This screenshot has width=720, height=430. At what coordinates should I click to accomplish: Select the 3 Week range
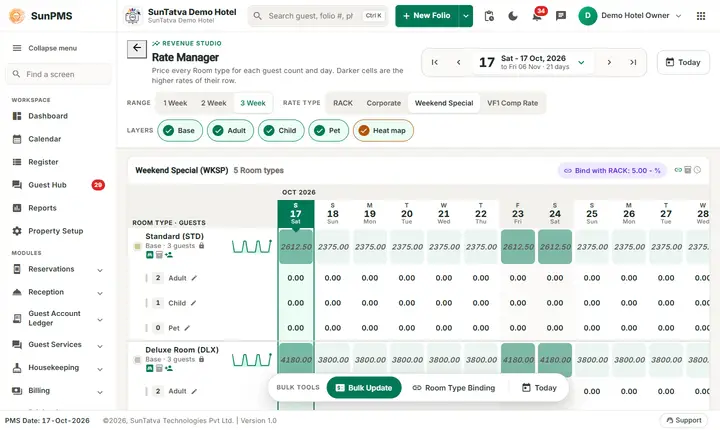[x=253, y=103]
